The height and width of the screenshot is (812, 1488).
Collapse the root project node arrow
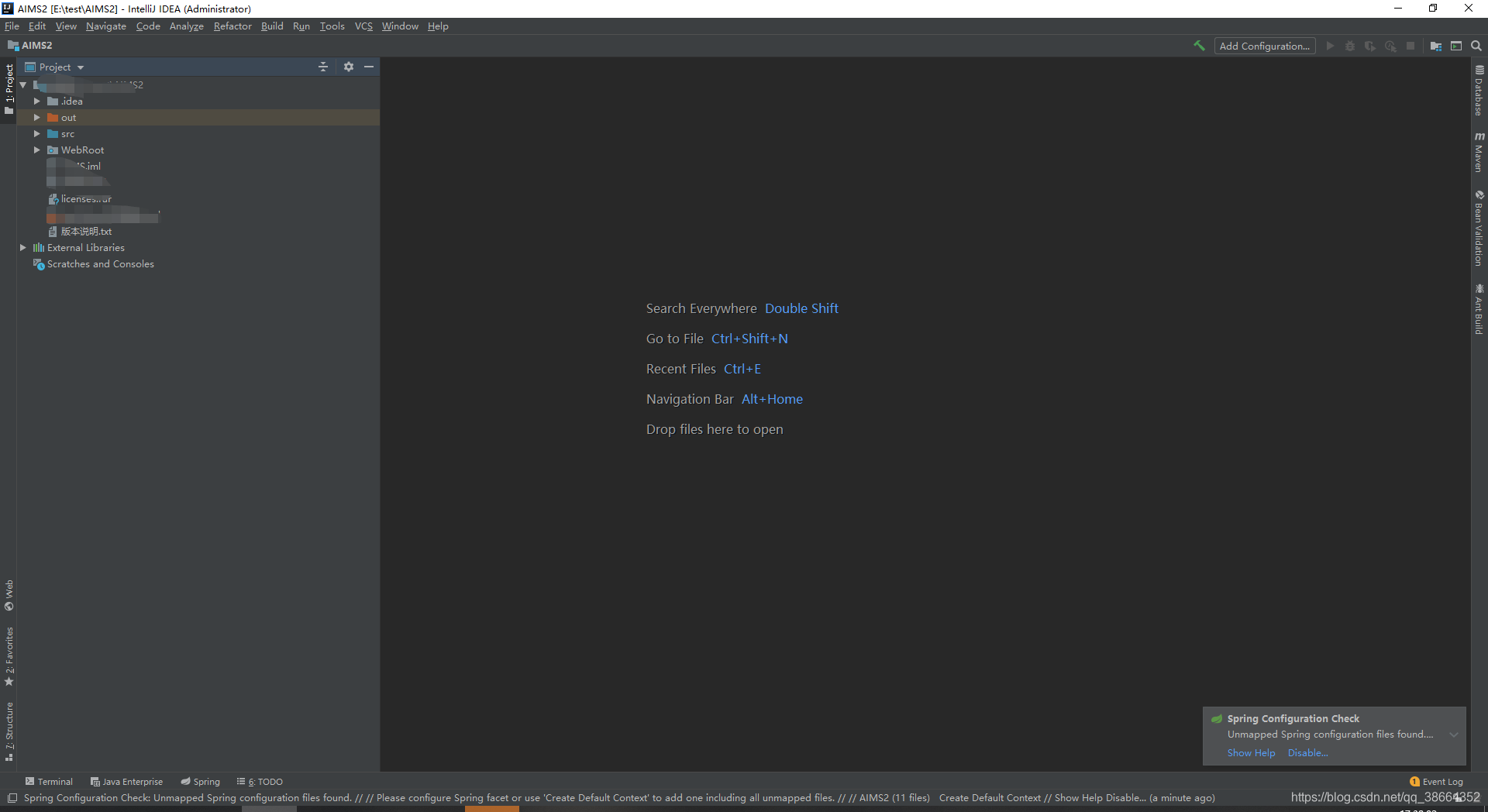(23, 84)
